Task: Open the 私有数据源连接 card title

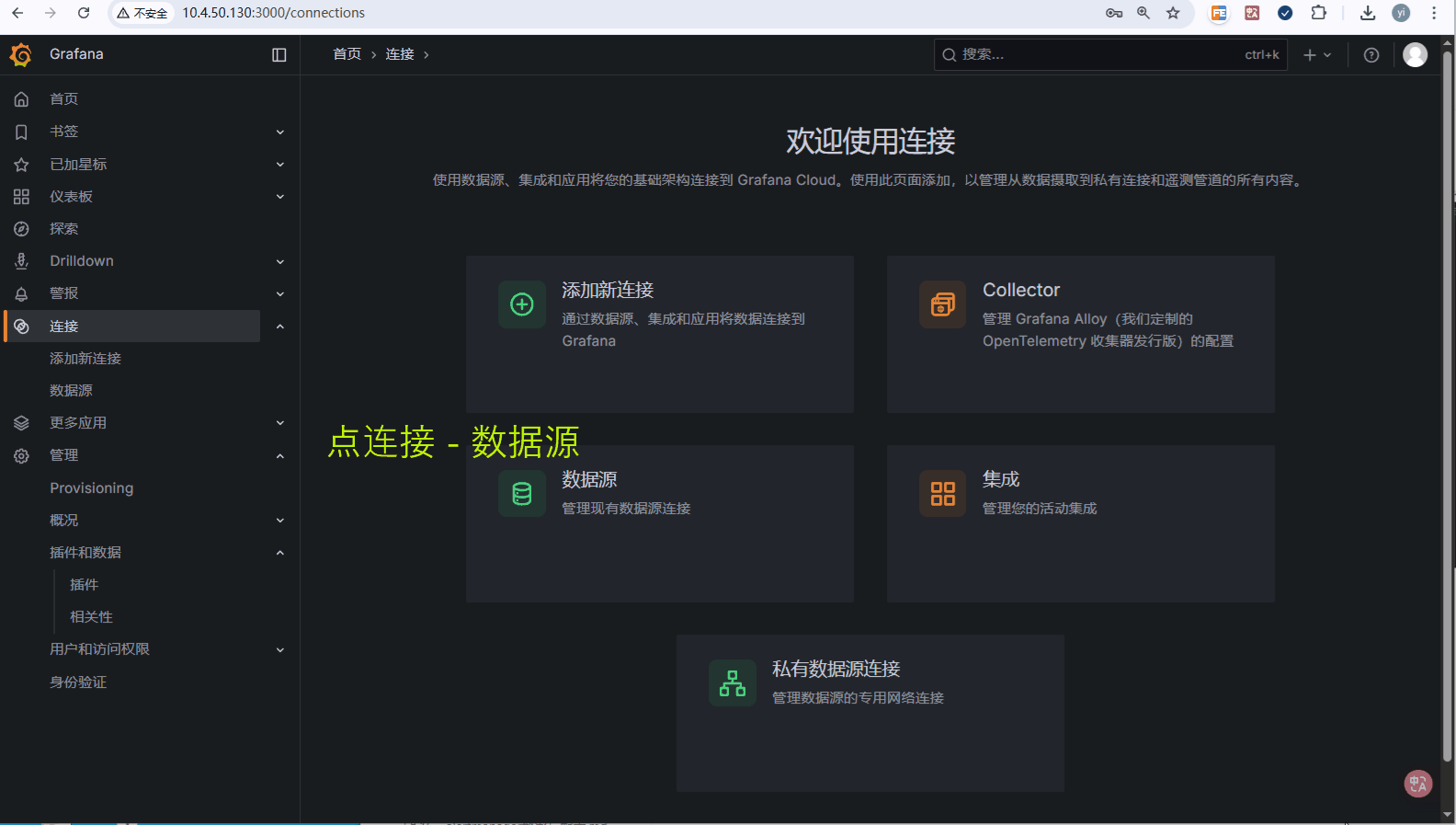Action: pyautogui.click(x=836, y=669)
